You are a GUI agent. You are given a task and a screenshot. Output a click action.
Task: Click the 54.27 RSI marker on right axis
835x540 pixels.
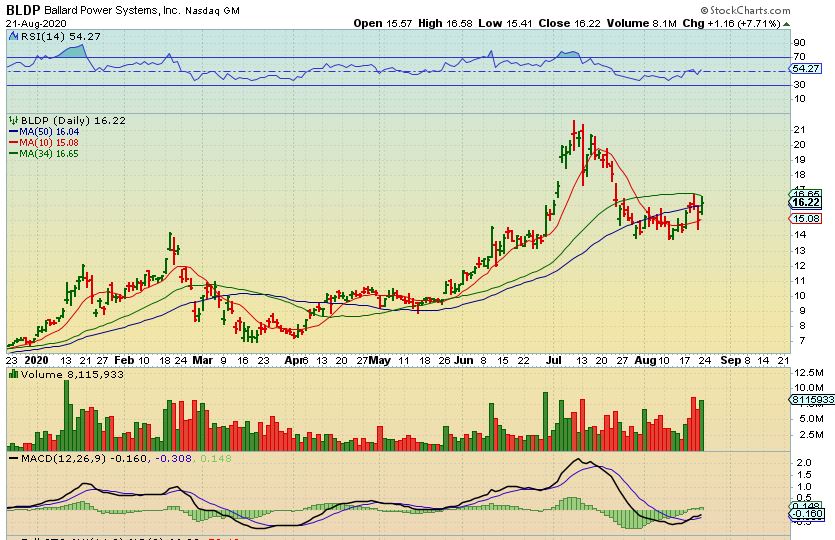pos(806,69)
